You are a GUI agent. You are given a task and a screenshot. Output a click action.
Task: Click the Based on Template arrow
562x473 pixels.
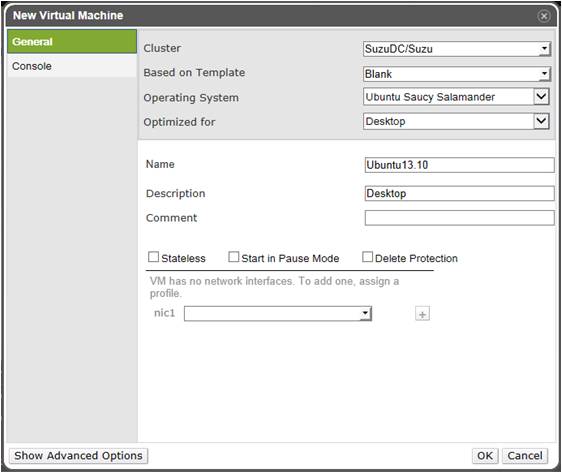click(544, 74)
